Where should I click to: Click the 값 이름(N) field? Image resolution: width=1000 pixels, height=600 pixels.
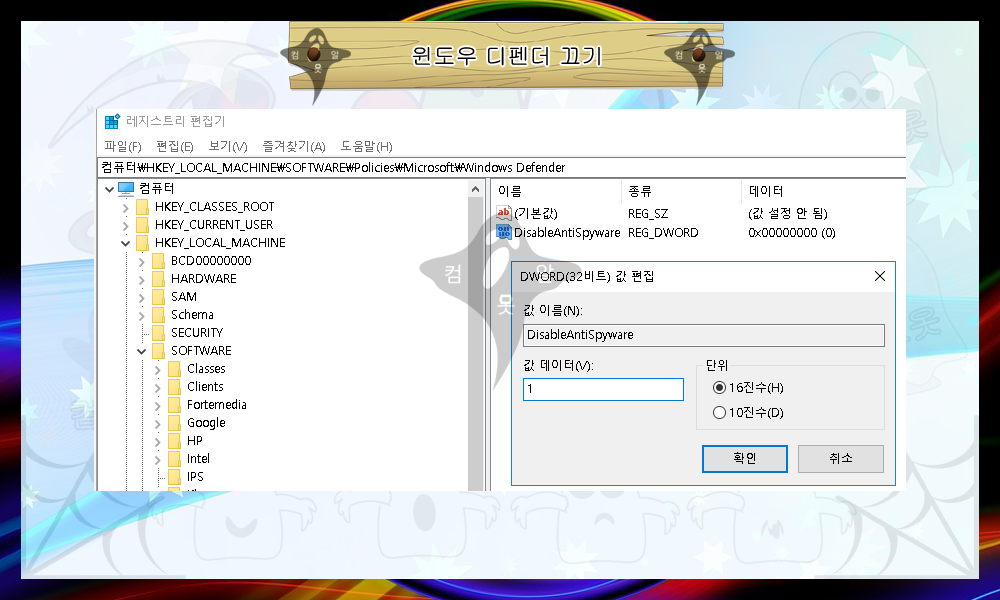(703, 335)
